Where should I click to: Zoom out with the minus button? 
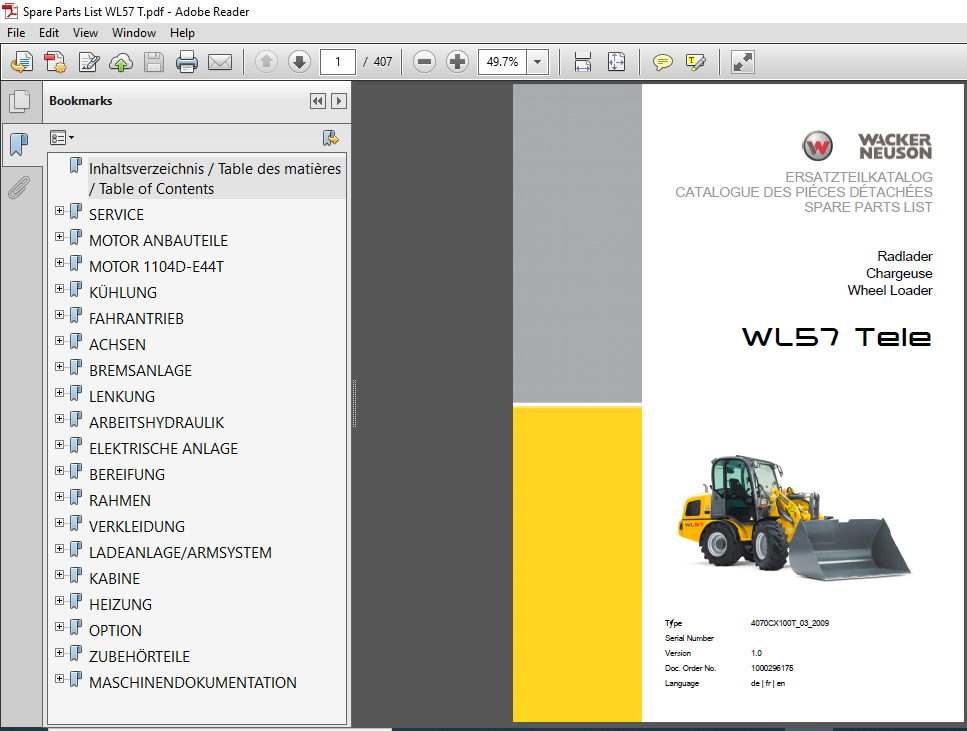coord(424,62)
